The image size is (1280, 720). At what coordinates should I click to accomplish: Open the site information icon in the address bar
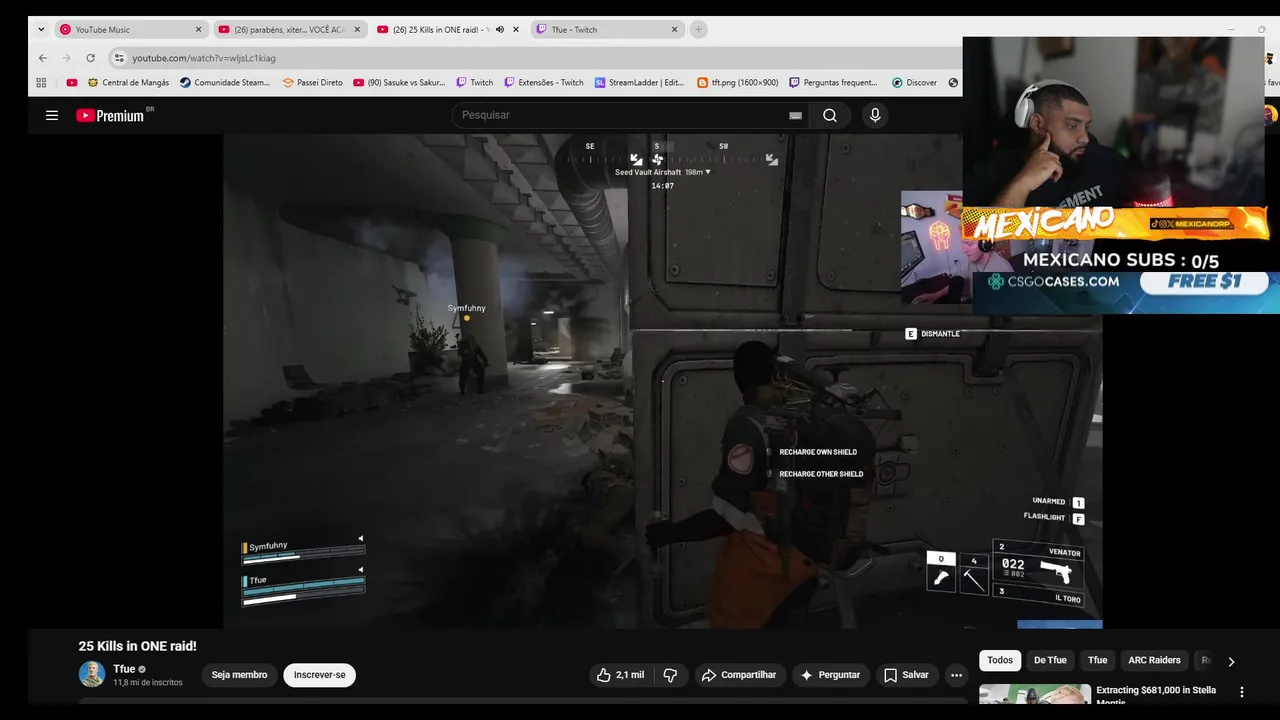point(119,58)
